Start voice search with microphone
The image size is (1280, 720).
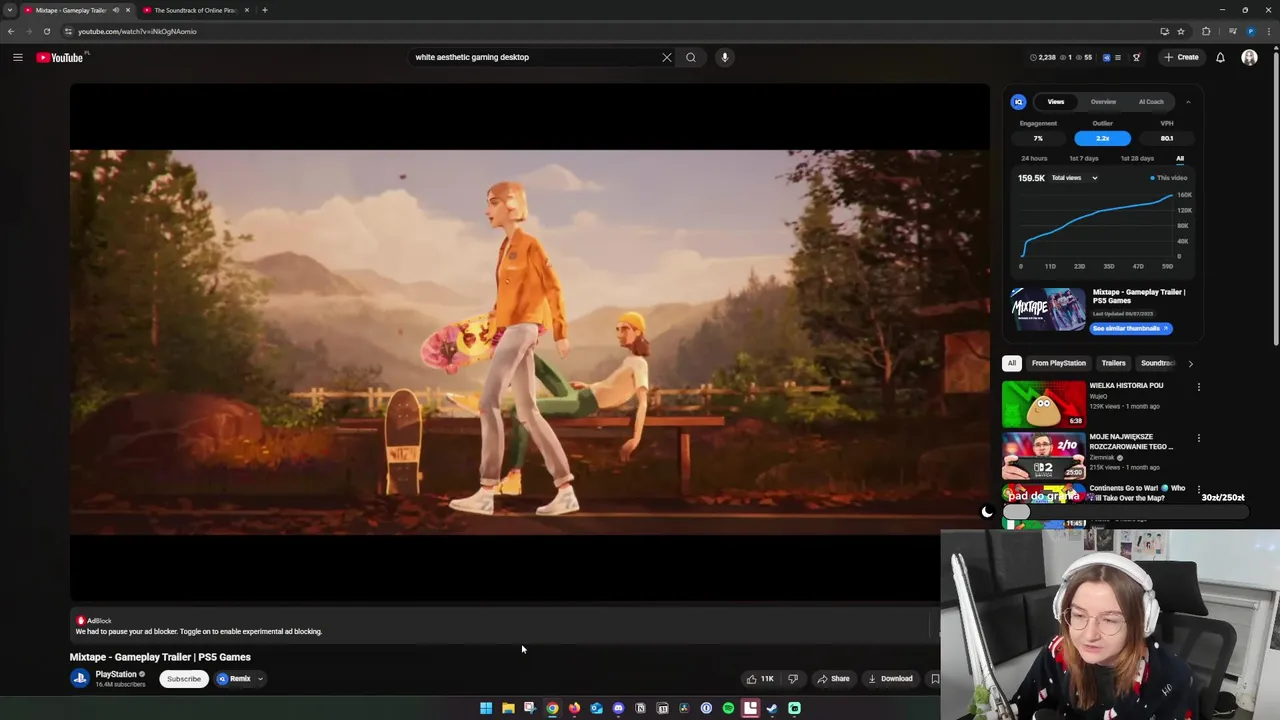(x=725, y=57)
